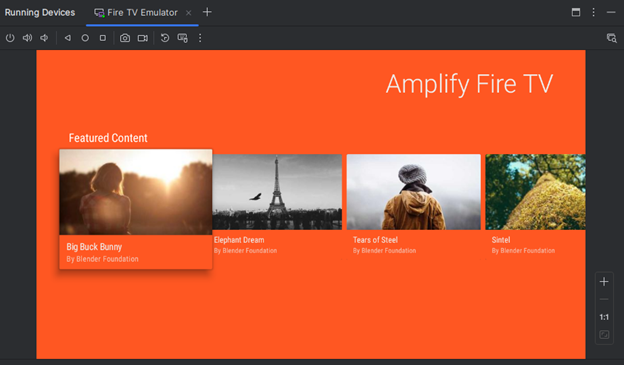Click By Blender Foundation under Big Buck Bunny
624x365 pixels.
102,259
